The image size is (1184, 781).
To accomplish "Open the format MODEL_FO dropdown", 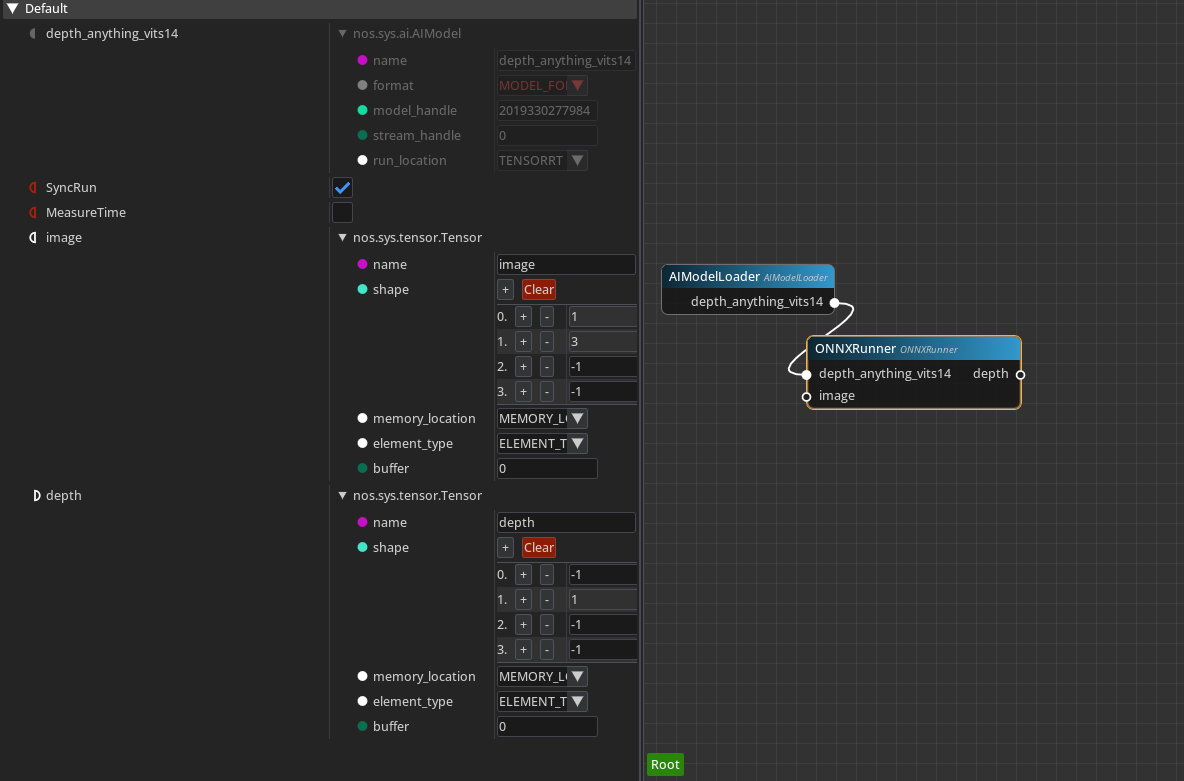I will (x=542, y=85).
